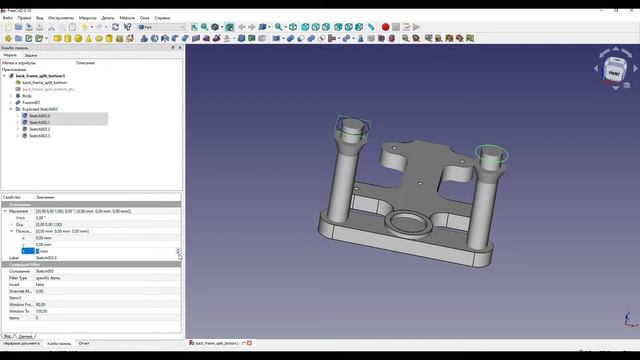Insert a yellow Box primitive

58,38
